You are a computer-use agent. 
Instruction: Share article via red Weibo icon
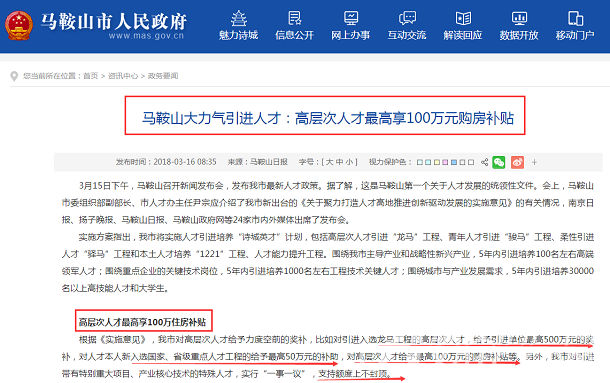pos(517,162)
